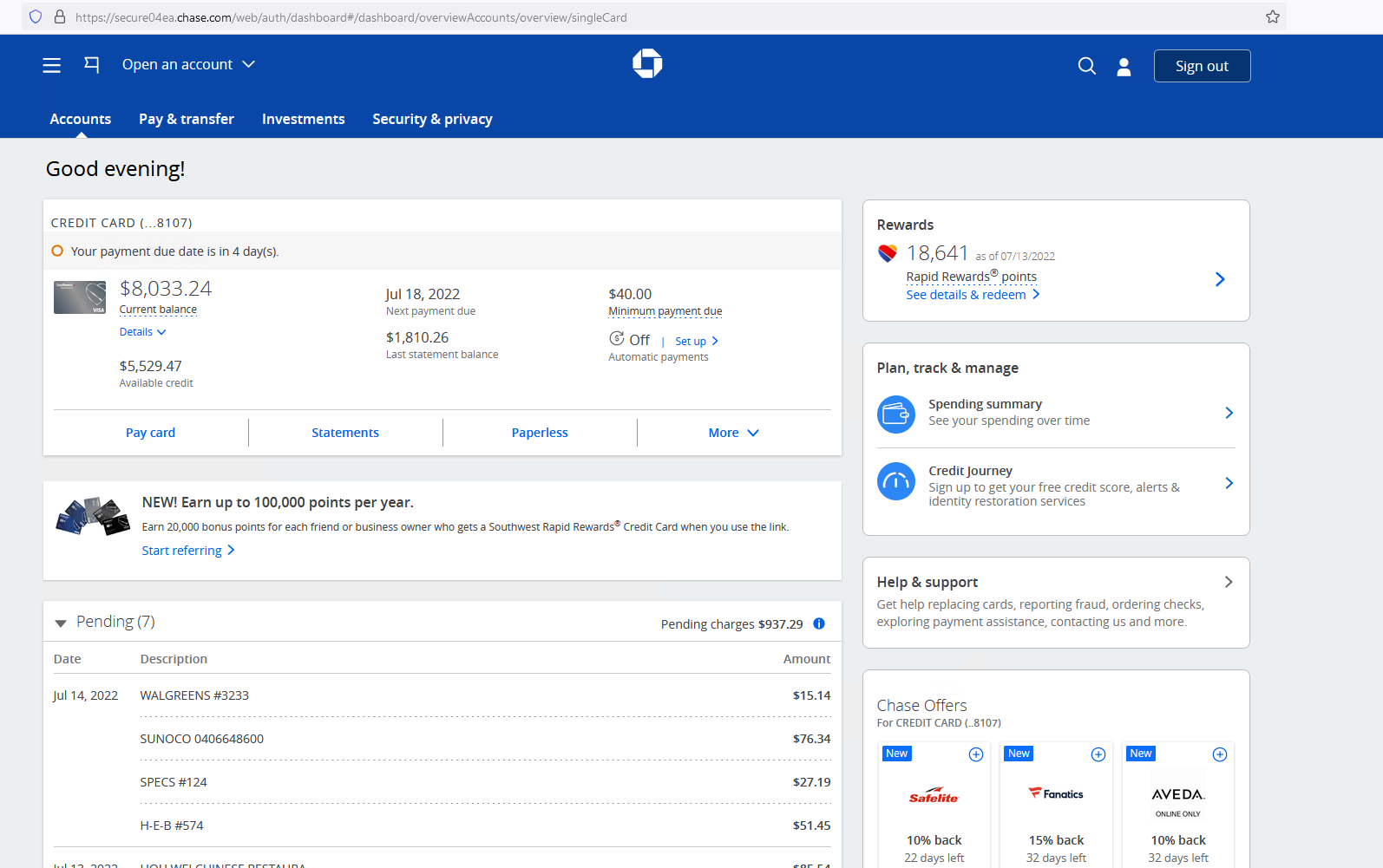Click the Minimum payment due label
The width and height of the screenshot is (1383, 868).
(x=665, y=311)
